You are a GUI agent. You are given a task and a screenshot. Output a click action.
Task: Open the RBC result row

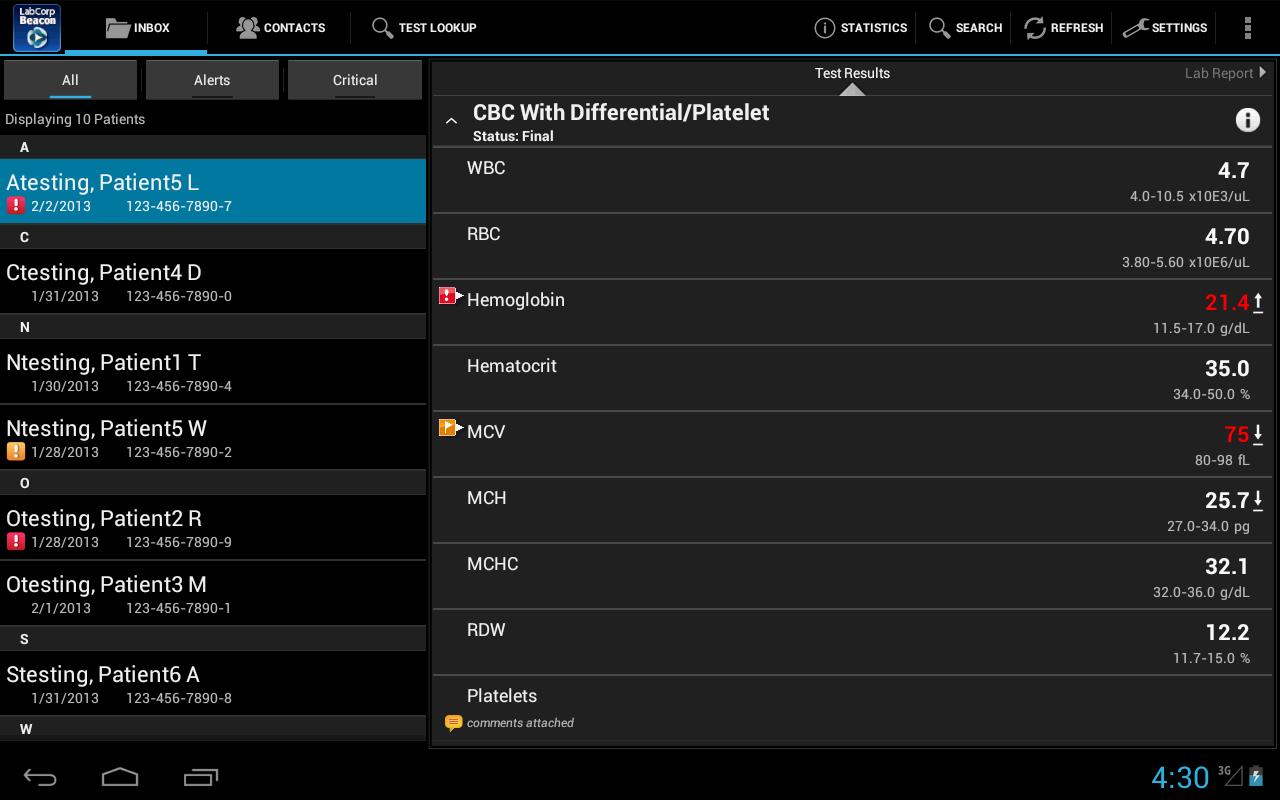(852, 246)
